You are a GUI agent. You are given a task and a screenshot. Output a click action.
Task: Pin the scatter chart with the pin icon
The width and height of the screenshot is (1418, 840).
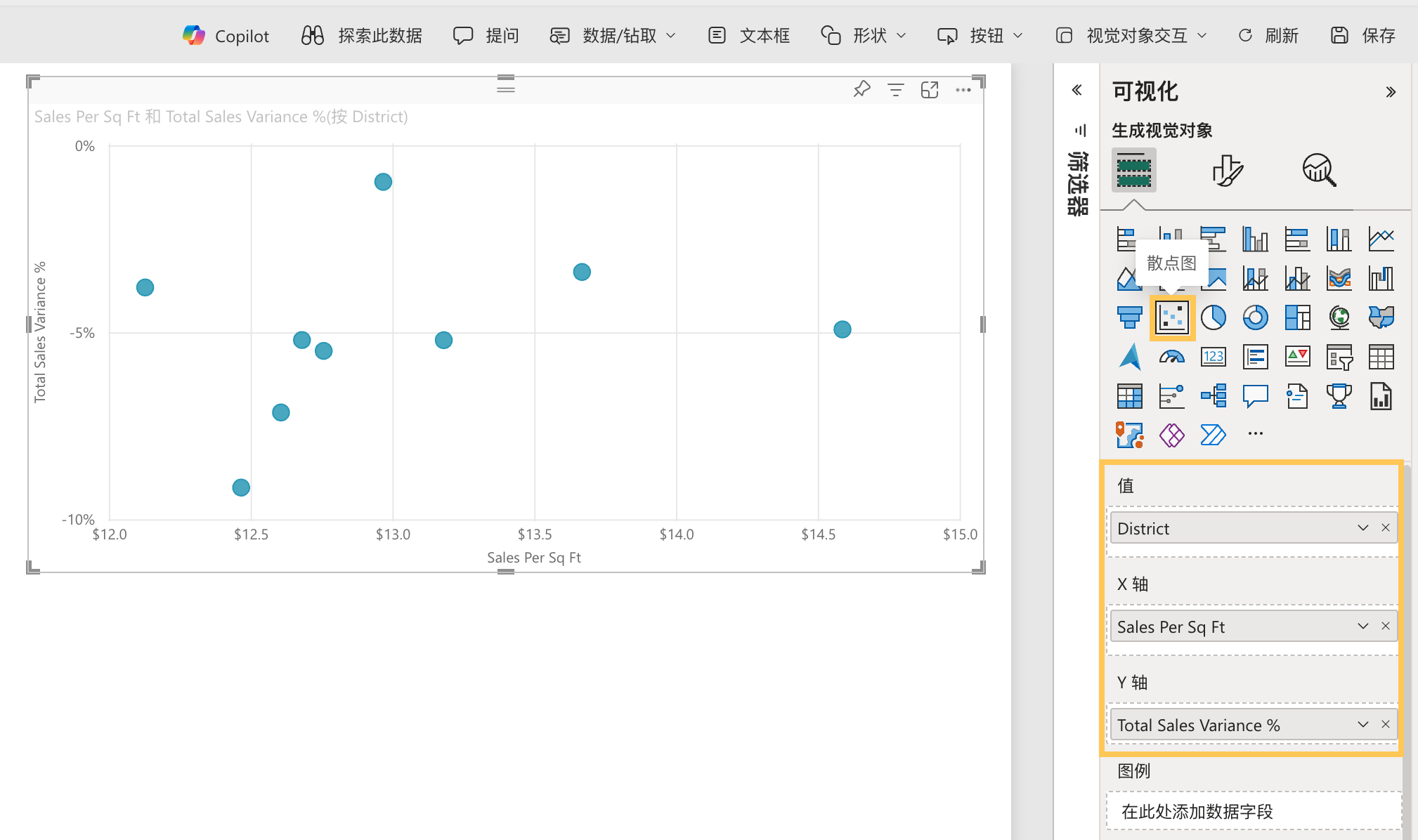[x=861, y=89]
